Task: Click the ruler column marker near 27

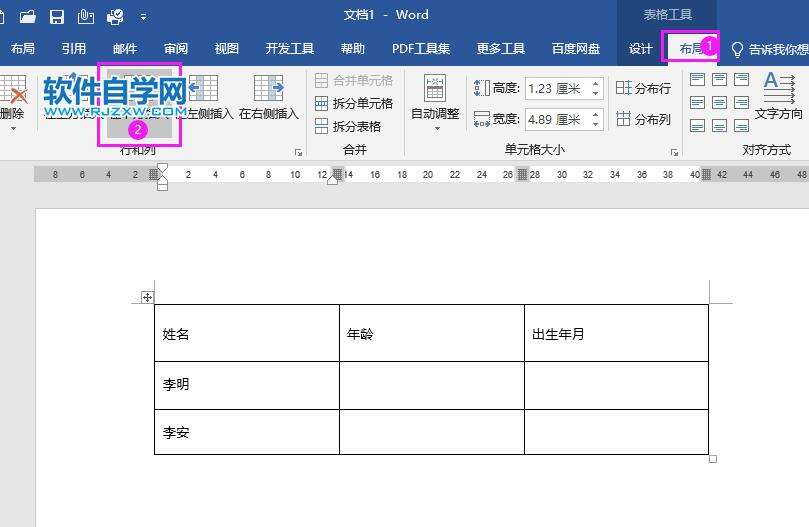Action: (x=522, y=174)
